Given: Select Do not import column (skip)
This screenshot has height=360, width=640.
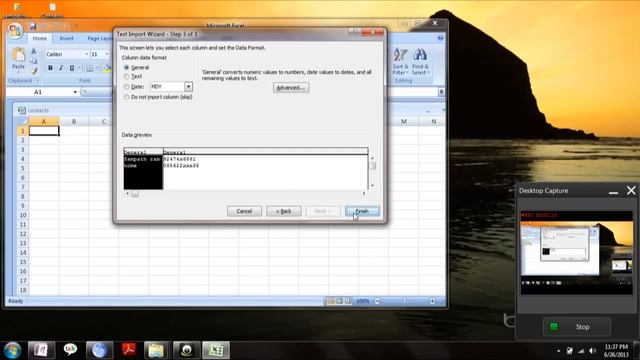Looking at the screenshot, I should pyautogui.click(x=127, y=97).
